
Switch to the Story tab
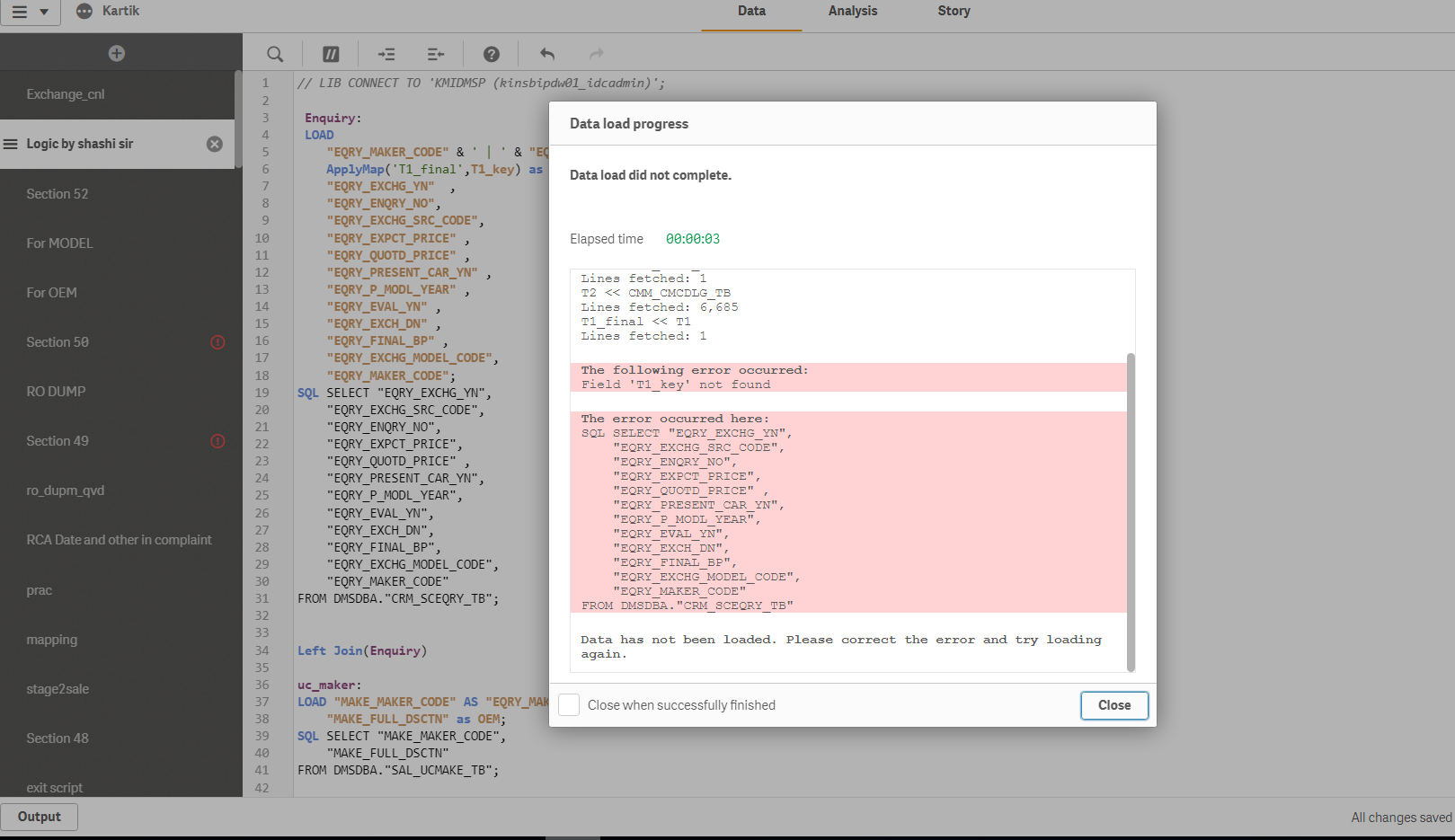[x=954, y=11]
